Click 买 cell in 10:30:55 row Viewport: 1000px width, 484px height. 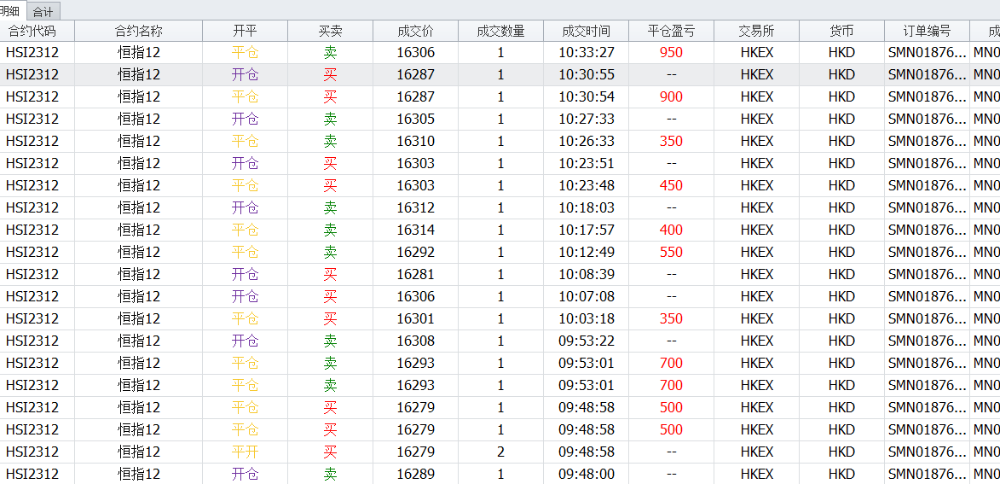pos(330,75)
